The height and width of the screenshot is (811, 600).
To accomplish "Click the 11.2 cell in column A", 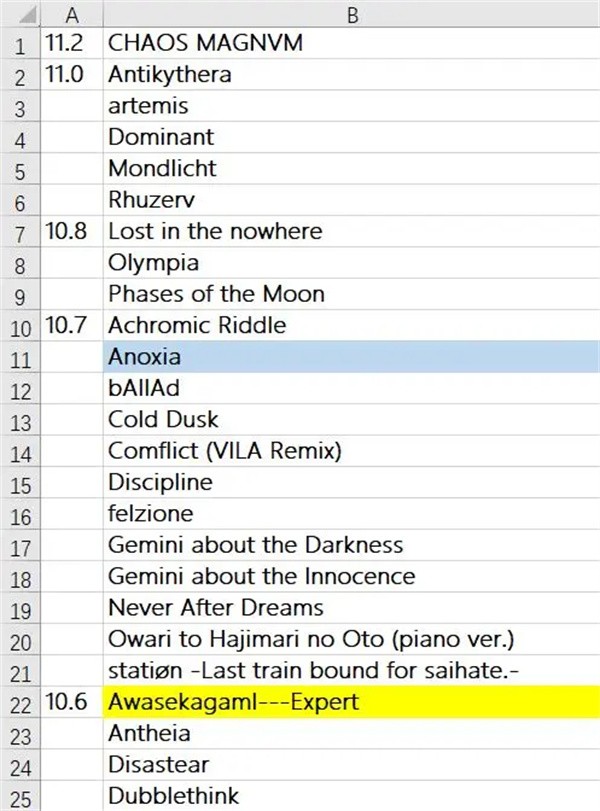I will pyautogui.click(x=72, y=42).
